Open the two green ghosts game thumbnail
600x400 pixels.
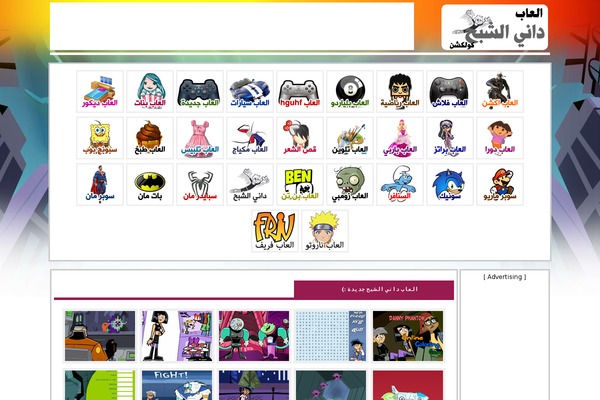[x=254, y=336]
